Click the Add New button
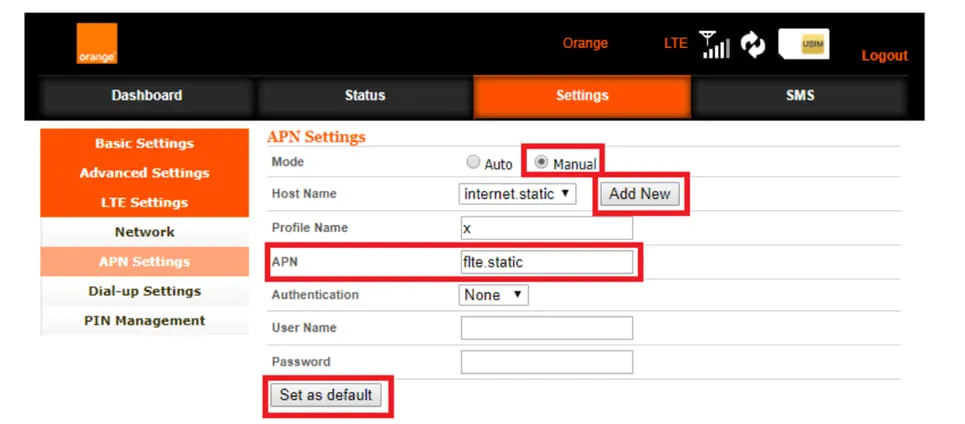Screen dimensions: 965x424 coord(640,194)
